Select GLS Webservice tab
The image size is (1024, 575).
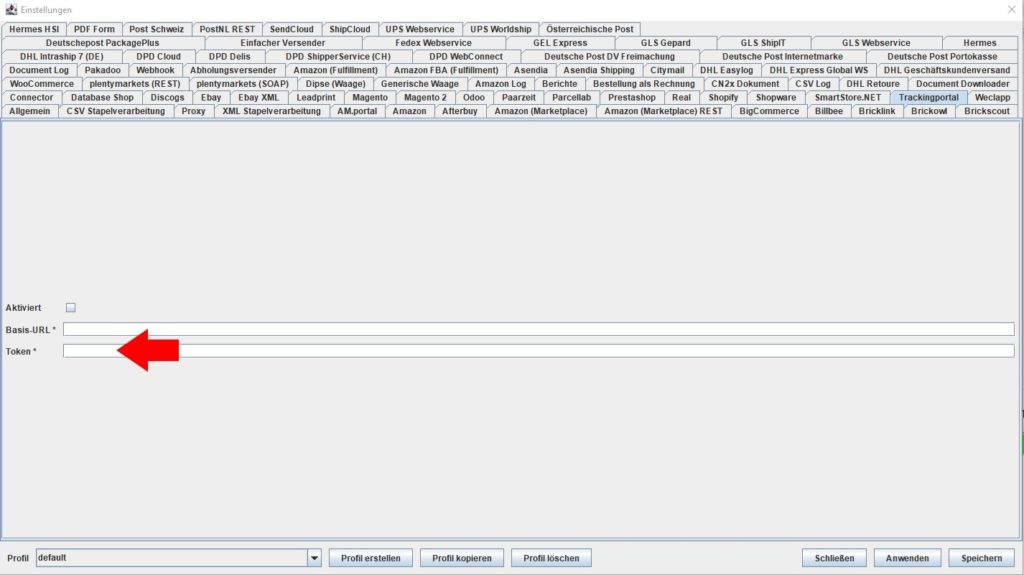(x=876, y=43)
